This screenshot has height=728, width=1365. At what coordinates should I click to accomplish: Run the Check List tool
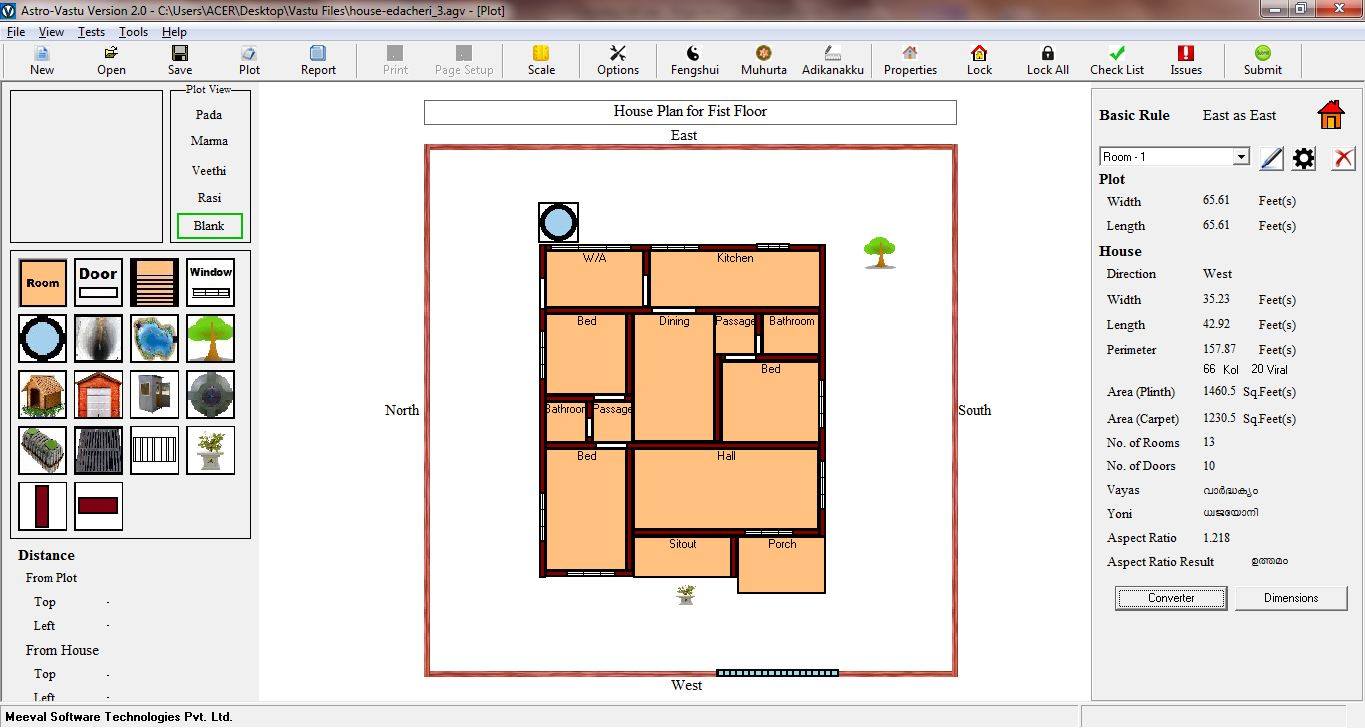(x=1116, y=59)
